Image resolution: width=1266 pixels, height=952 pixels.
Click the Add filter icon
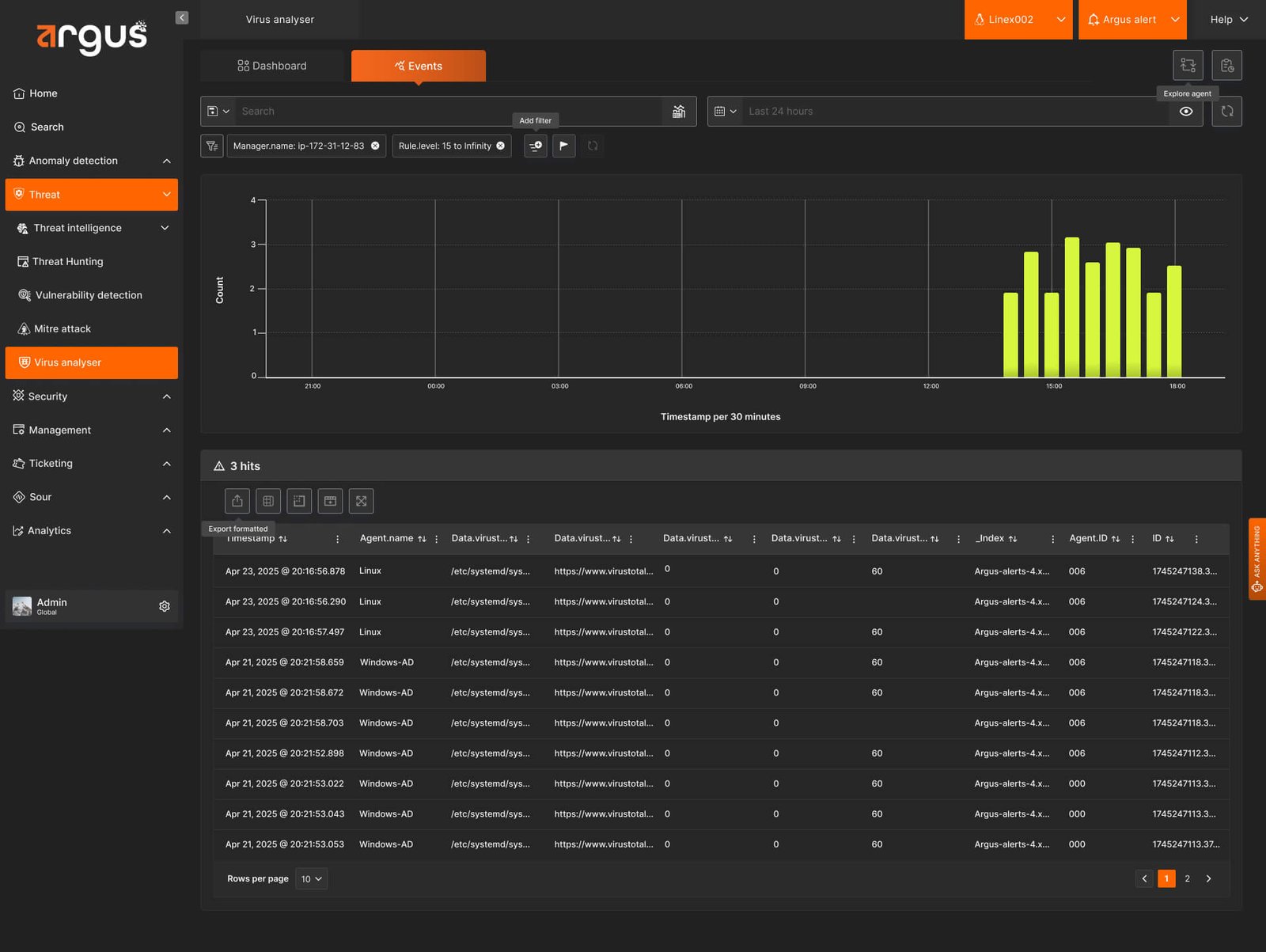click(536, 146)
